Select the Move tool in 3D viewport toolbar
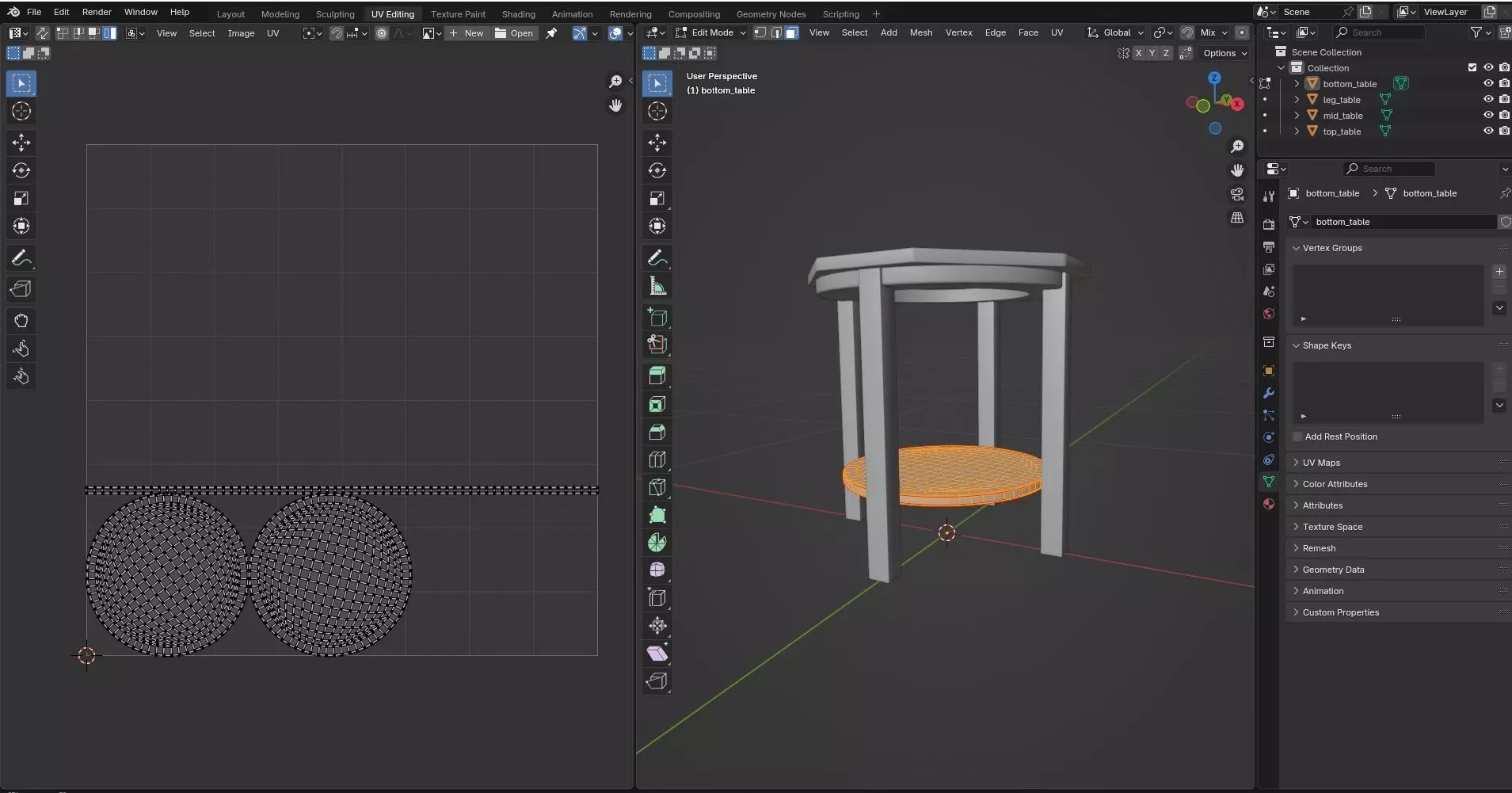The image size is (1512, 793). point(657,143)
